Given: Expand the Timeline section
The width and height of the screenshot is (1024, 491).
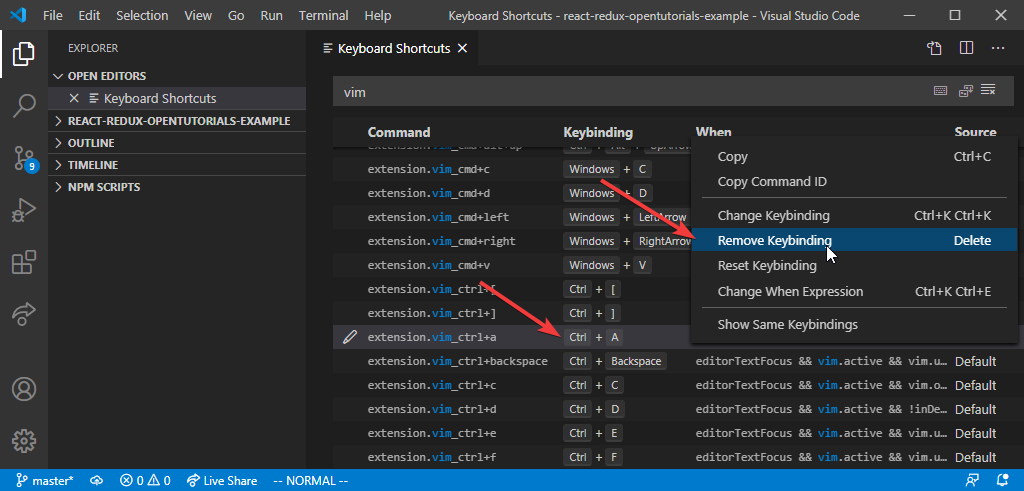Looking at the screenshot, I should 177,165.
